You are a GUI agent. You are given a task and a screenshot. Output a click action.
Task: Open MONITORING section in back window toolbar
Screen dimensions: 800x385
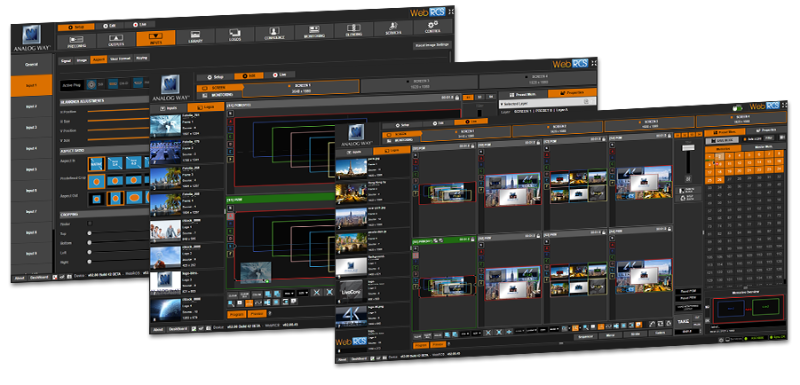[314, 32]
